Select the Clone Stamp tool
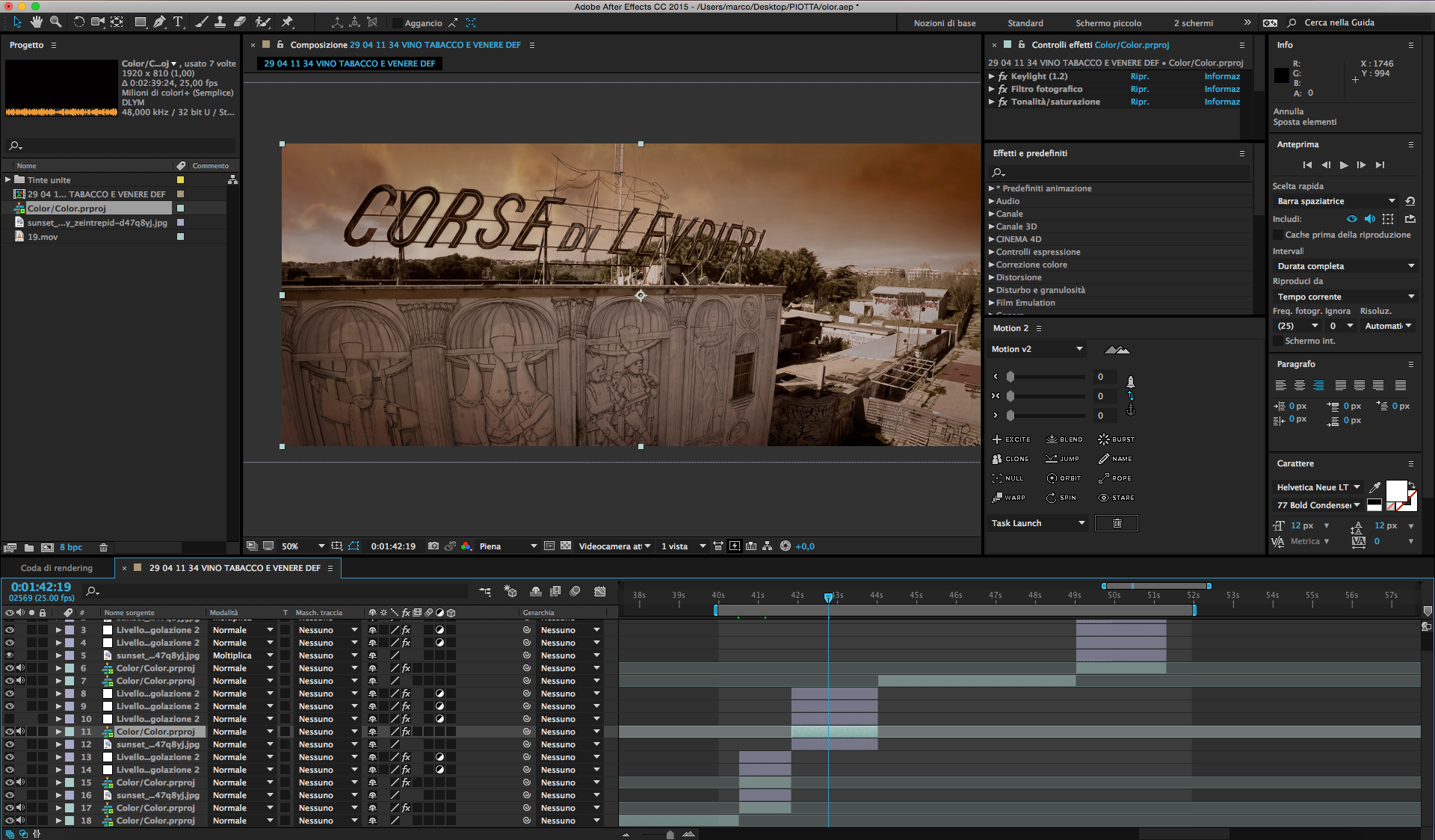This screenshot has height=840, width=1435. click(x=220, y=22)
